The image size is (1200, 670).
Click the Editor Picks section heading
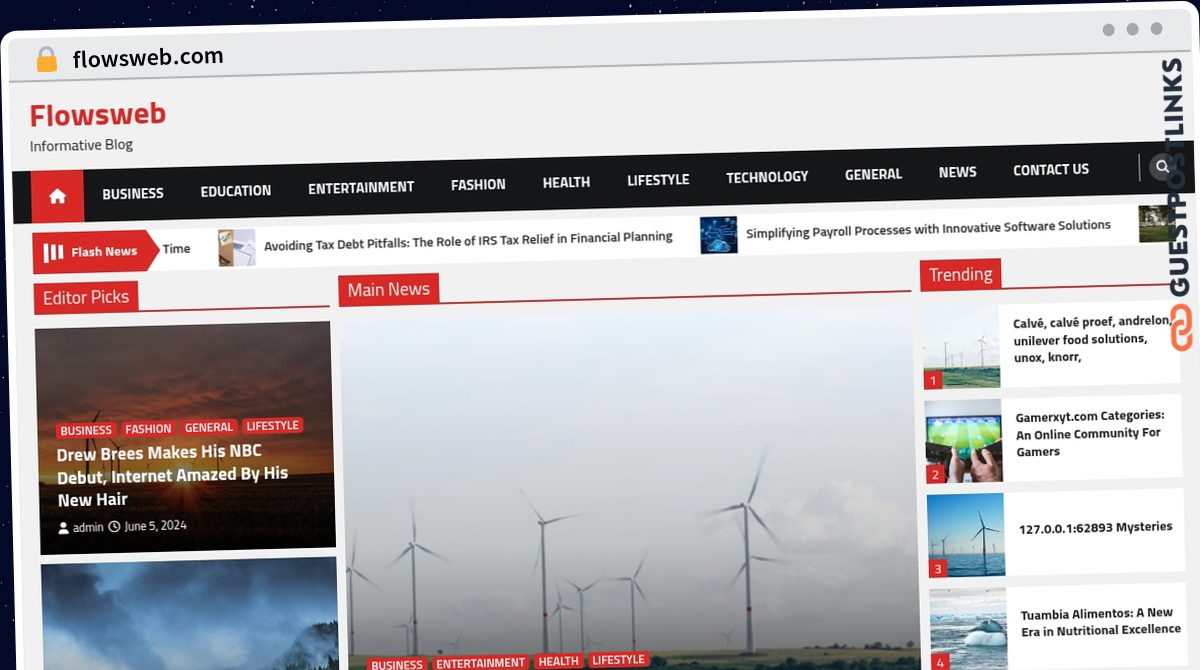tap(86, 297)
